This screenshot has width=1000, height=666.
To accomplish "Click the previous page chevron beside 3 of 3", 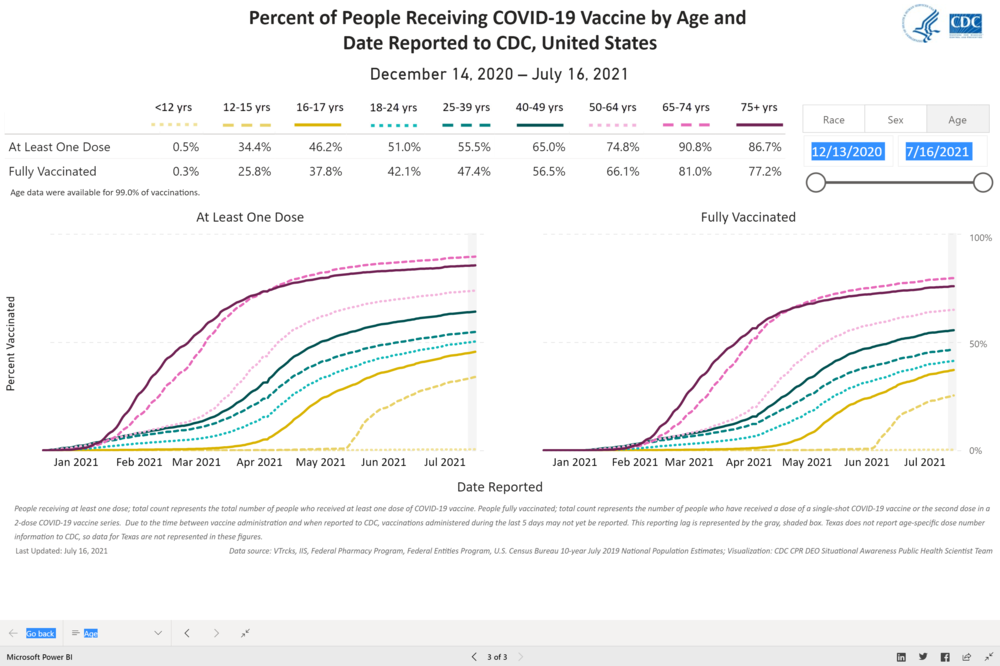I will coord(474,656).
